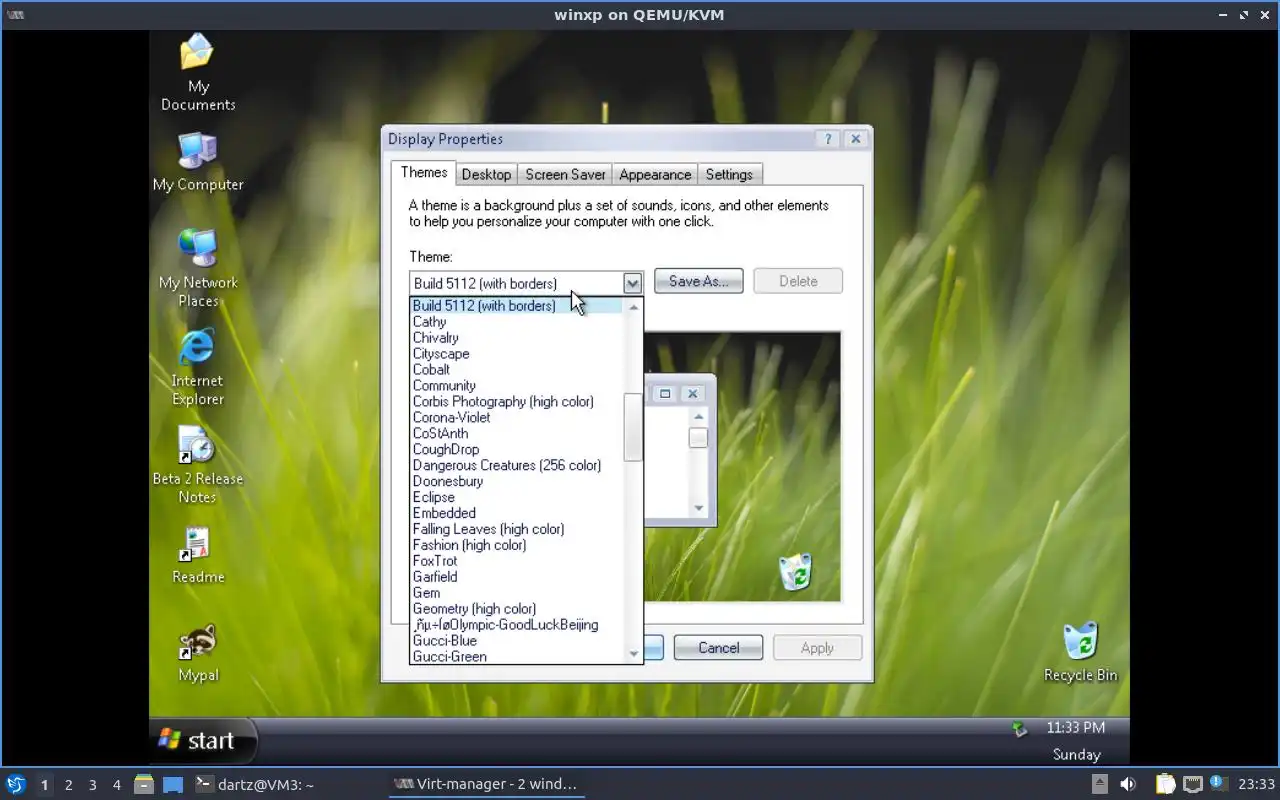The height and width of the screenshot is (800, 1280).
Task: Pick Fashion (high color) theme
Action: coord(517,545)
